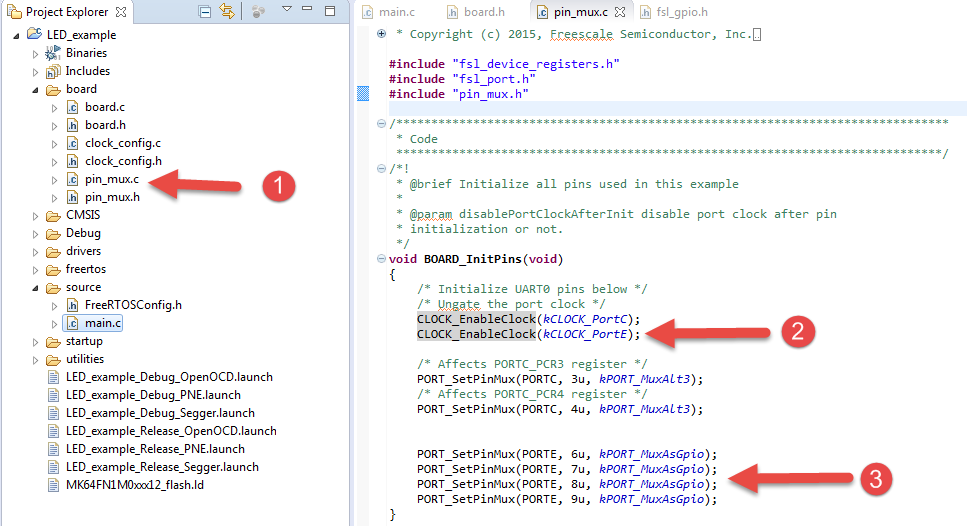This screenshot has width=967, height=526.
Task: Click kPORT_MuxAsGpio on the PORTE 9u line
Action: click(x=651, y=499)
